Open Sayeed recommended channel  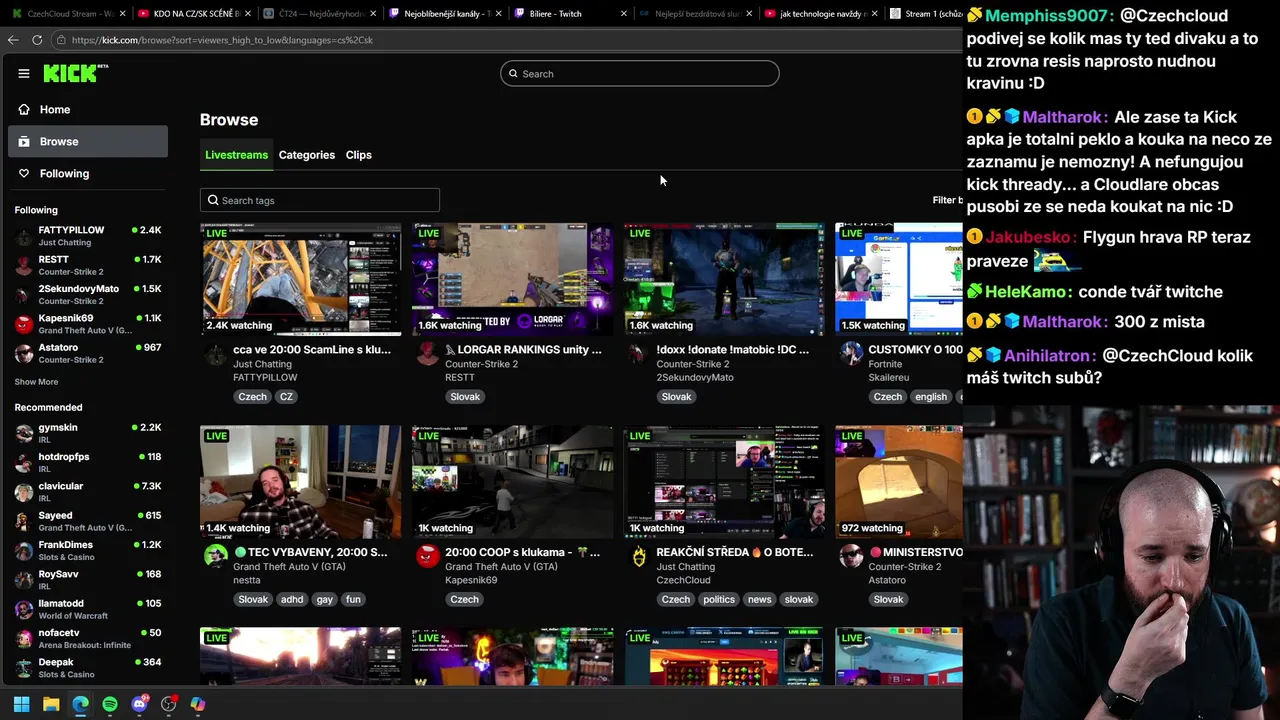coord(88,521)
